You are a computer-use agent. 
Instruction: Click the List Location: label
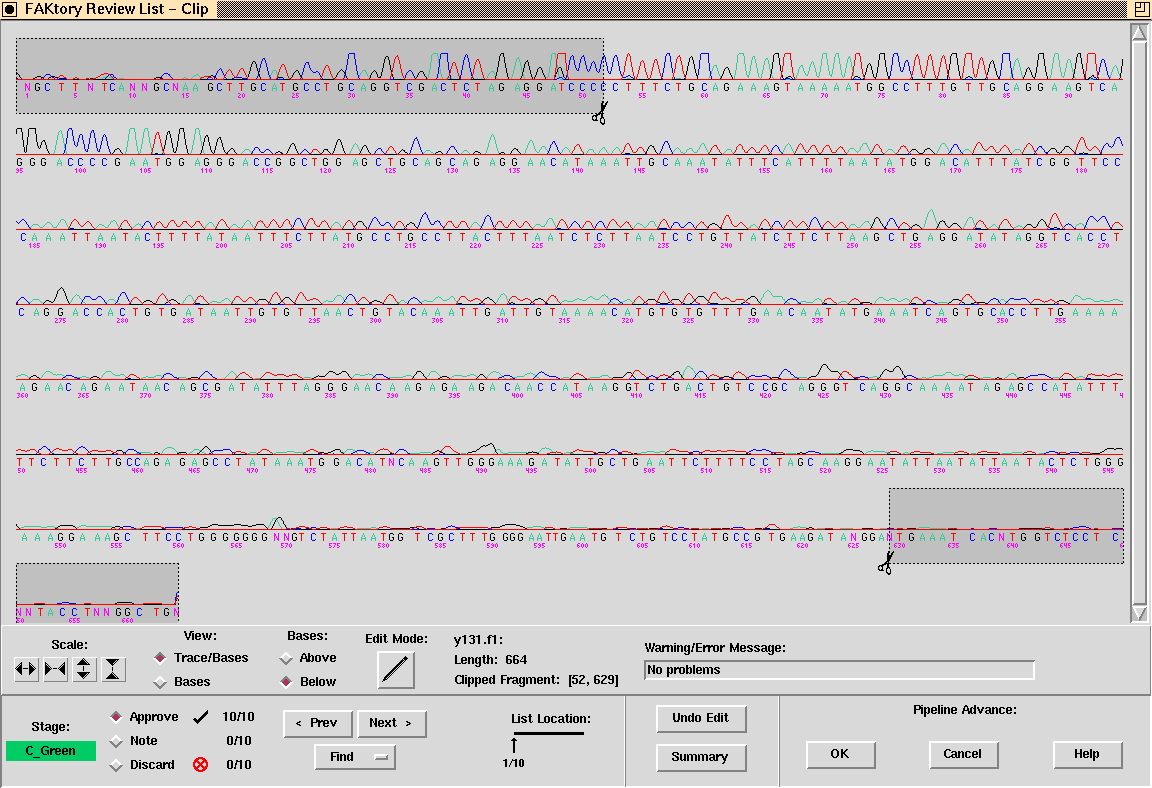click(x=551, y=719)
